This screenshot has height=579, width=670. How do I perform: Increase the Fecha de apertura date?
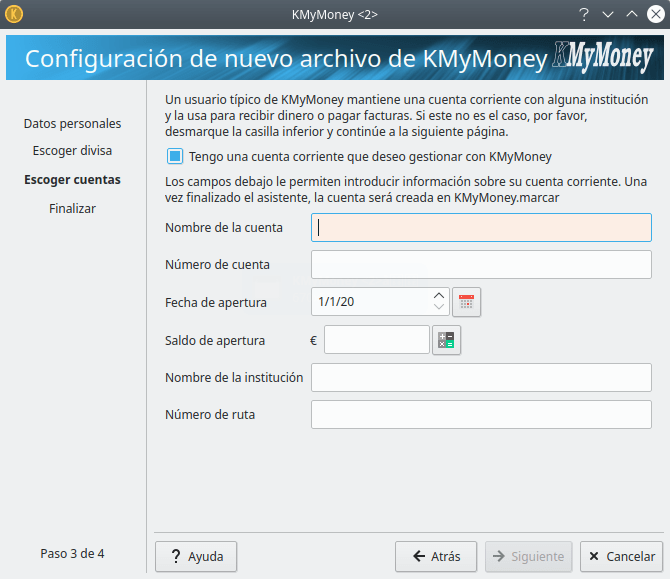click(x=439, y=296)
